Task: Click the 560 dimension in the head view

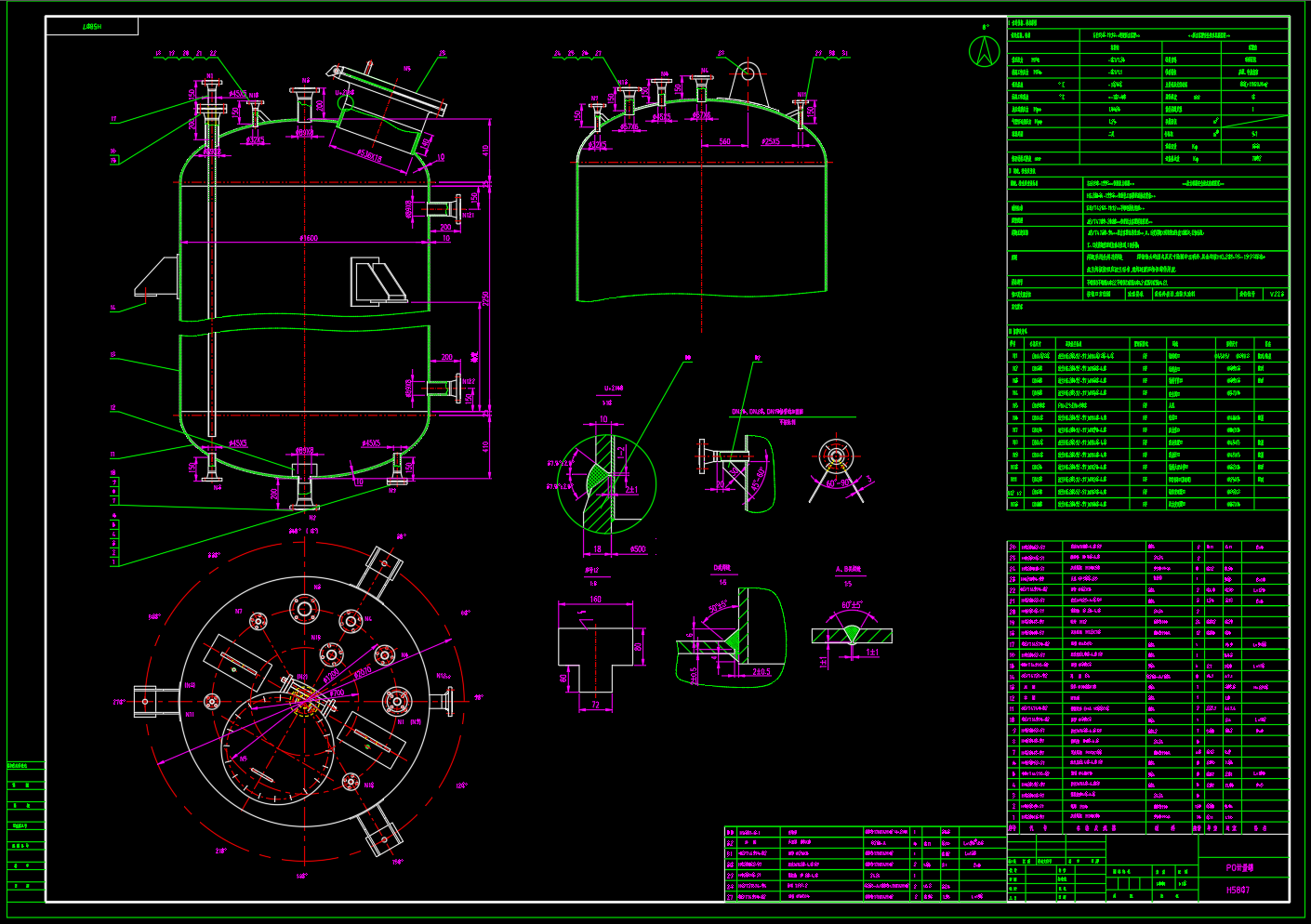Action: coord(724,142)
